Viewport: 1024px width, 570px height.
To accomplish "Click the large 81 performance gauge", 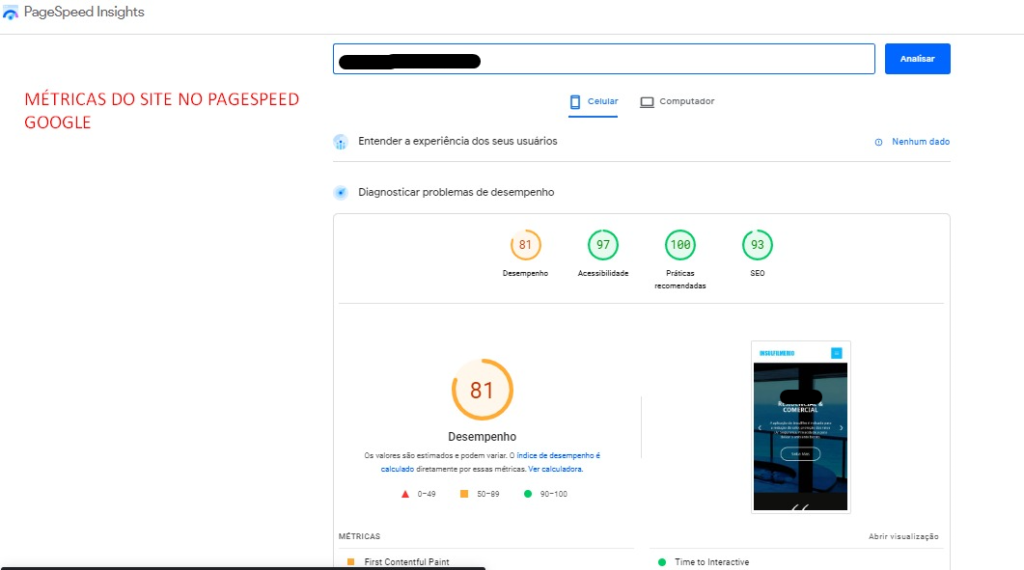I will click(482, 390).
